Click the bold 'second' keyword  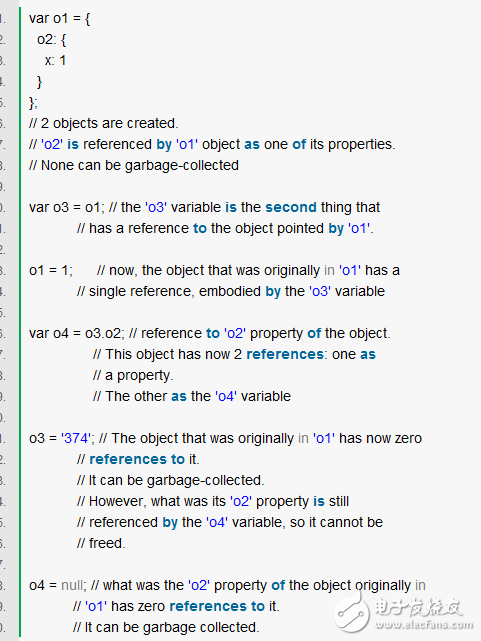[291, 207]
